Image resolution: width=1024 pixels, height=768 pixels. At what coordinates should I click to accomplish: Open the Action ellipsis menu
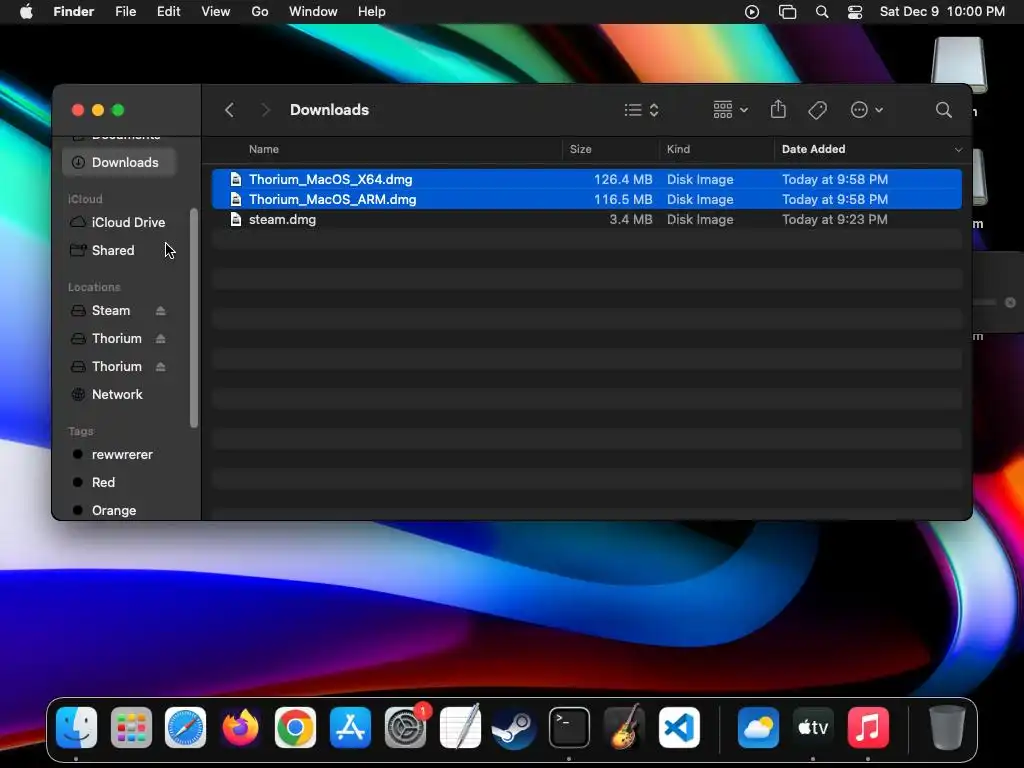tap(867, 110)
